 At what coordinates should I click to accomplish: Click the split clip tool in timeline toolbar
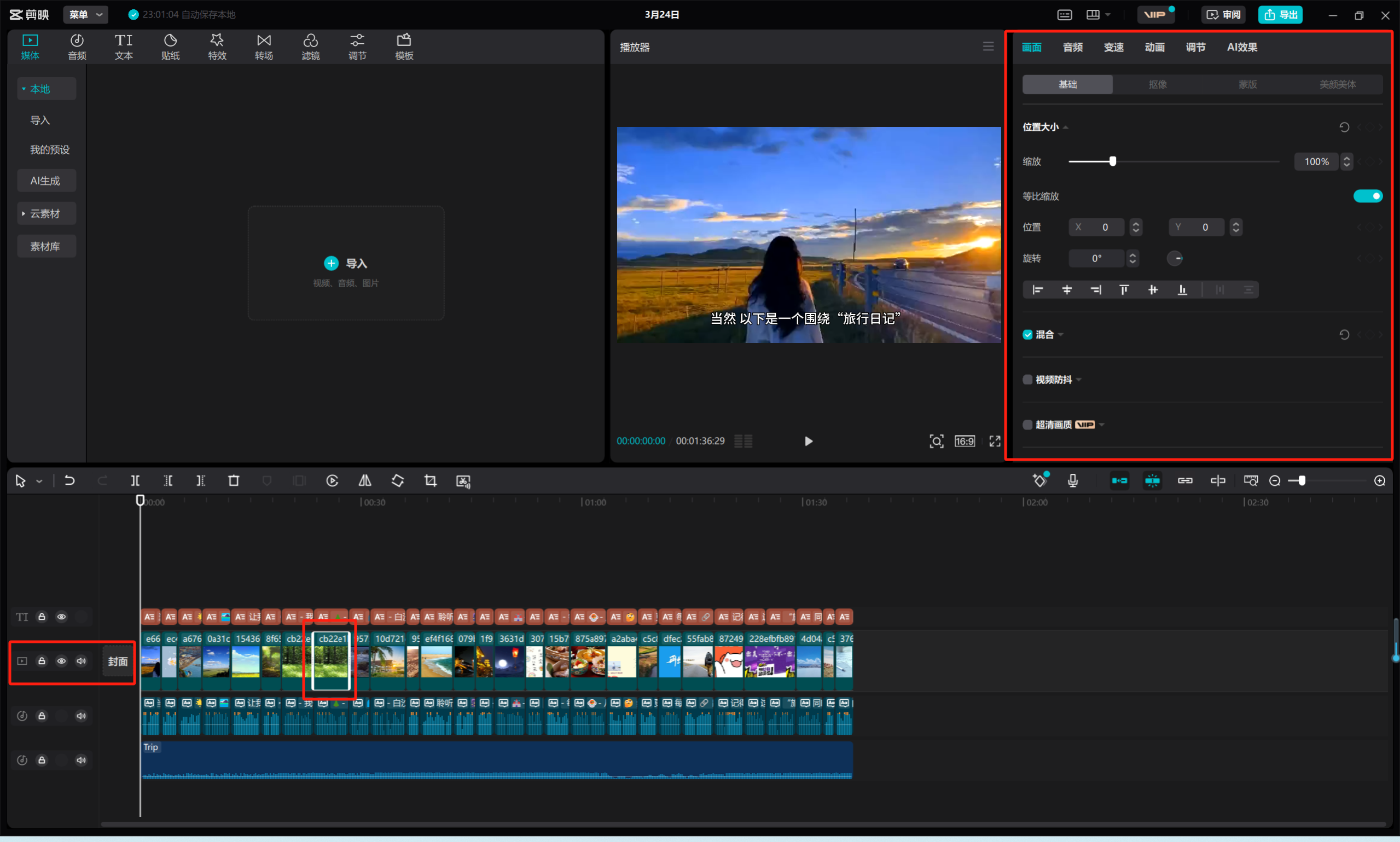point(135,481)
